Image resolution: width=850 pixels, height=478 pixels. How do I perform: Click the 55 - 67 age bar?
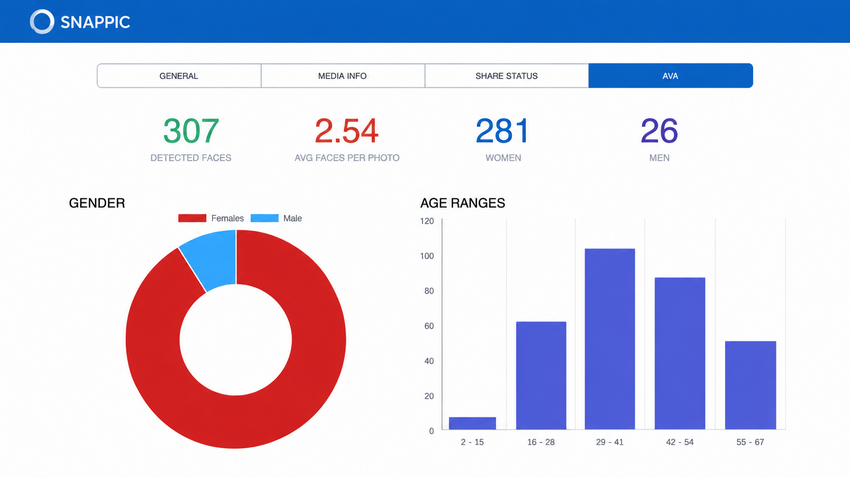click(750, 385)
